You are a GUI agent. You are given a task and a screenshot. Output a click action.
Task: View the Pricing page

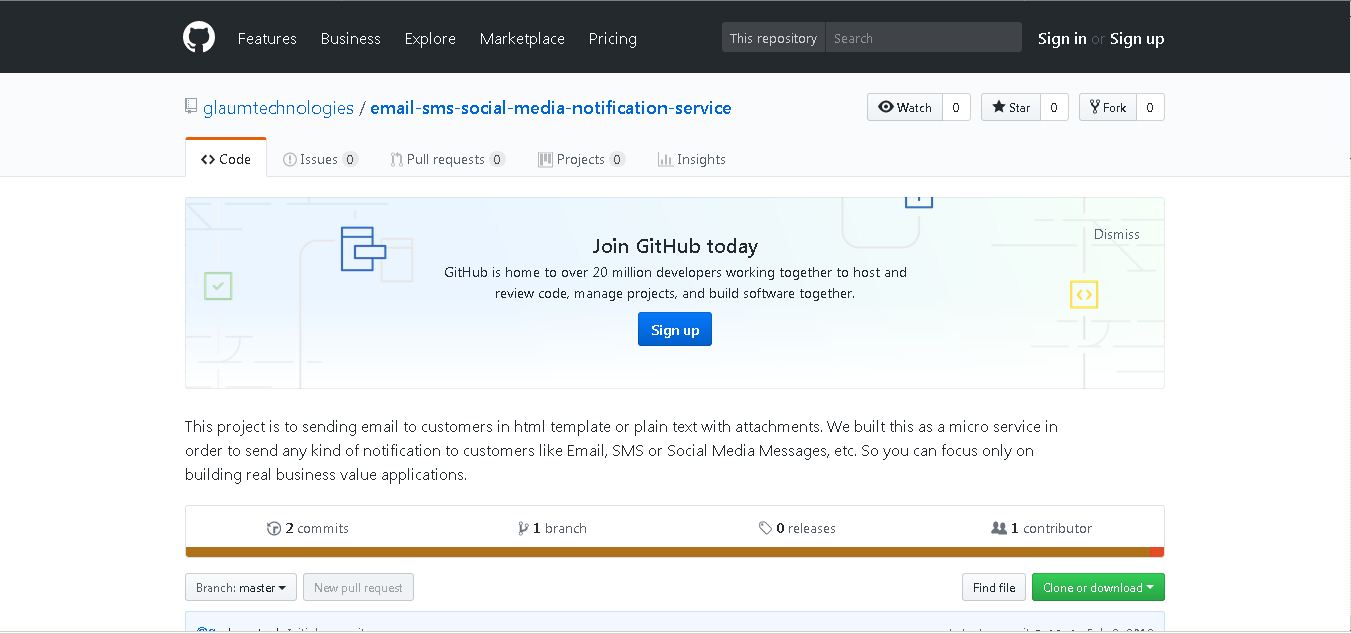click(613, 38)
